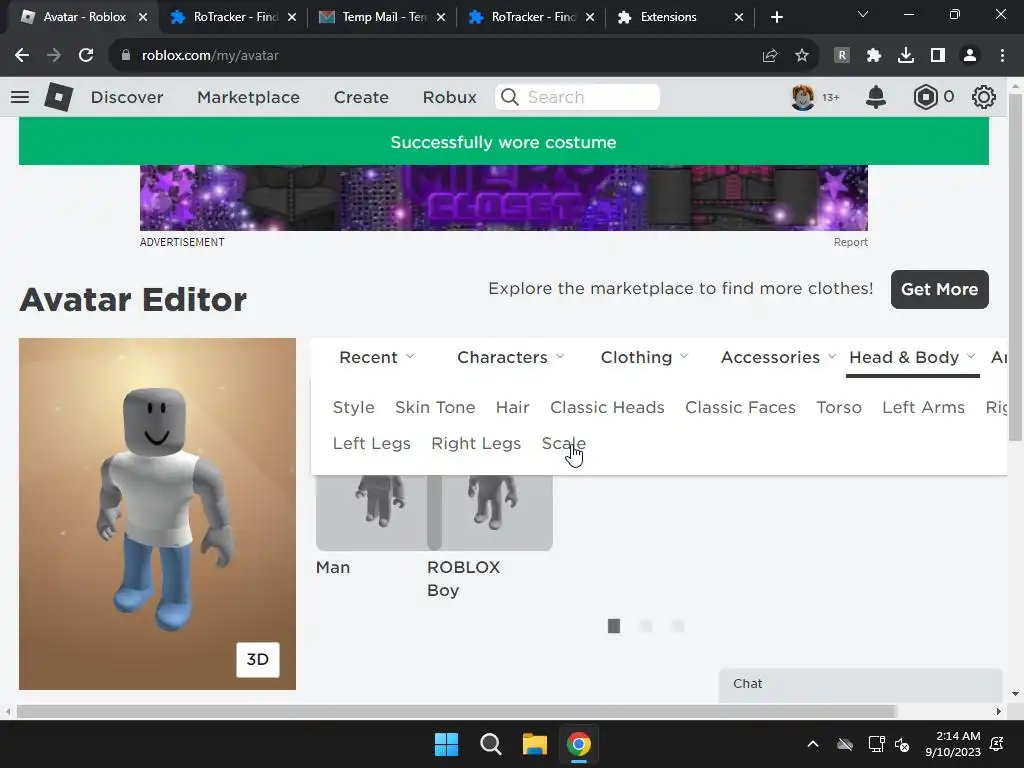Open Chrome downloads icon

(906, 56)
